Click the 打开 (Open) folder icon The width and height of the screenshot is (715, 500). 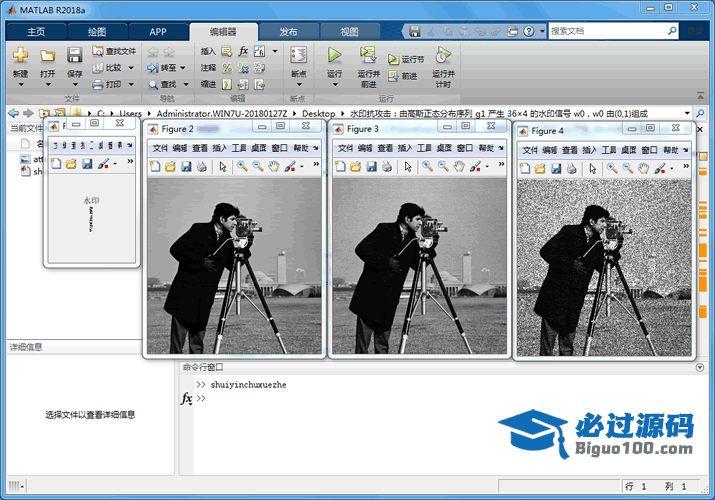pyautogui.click(x=47, y=56)
